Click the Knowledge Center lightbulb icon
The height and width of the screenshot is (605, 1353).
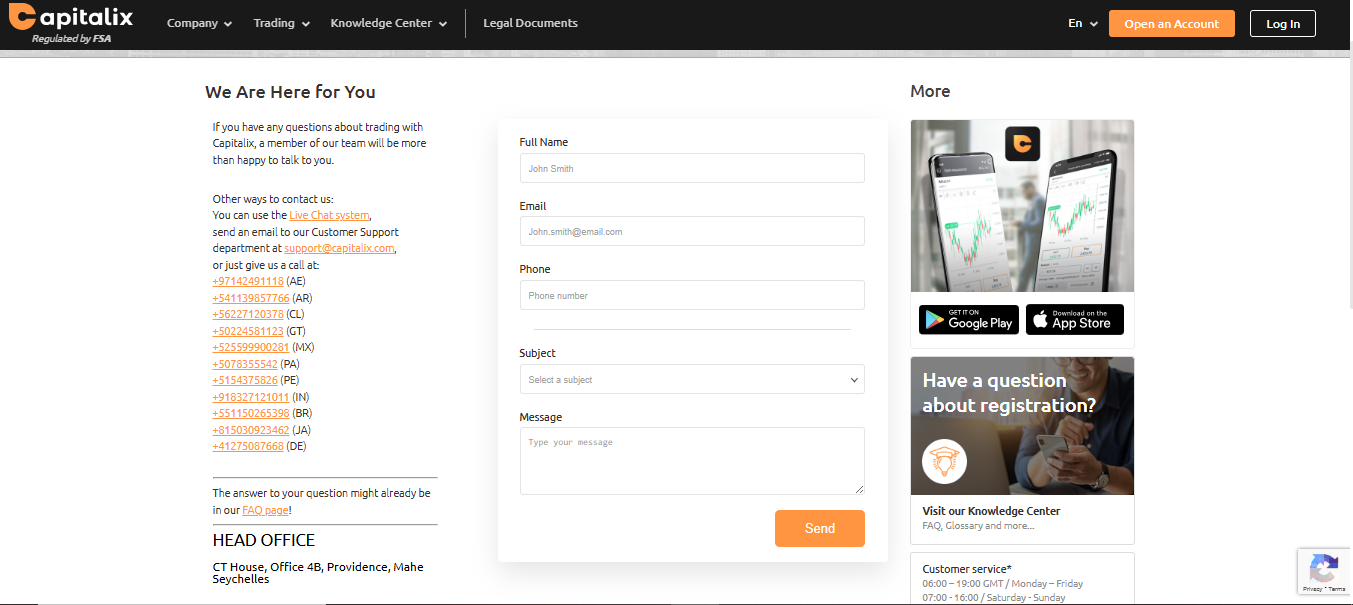[945, 462]
